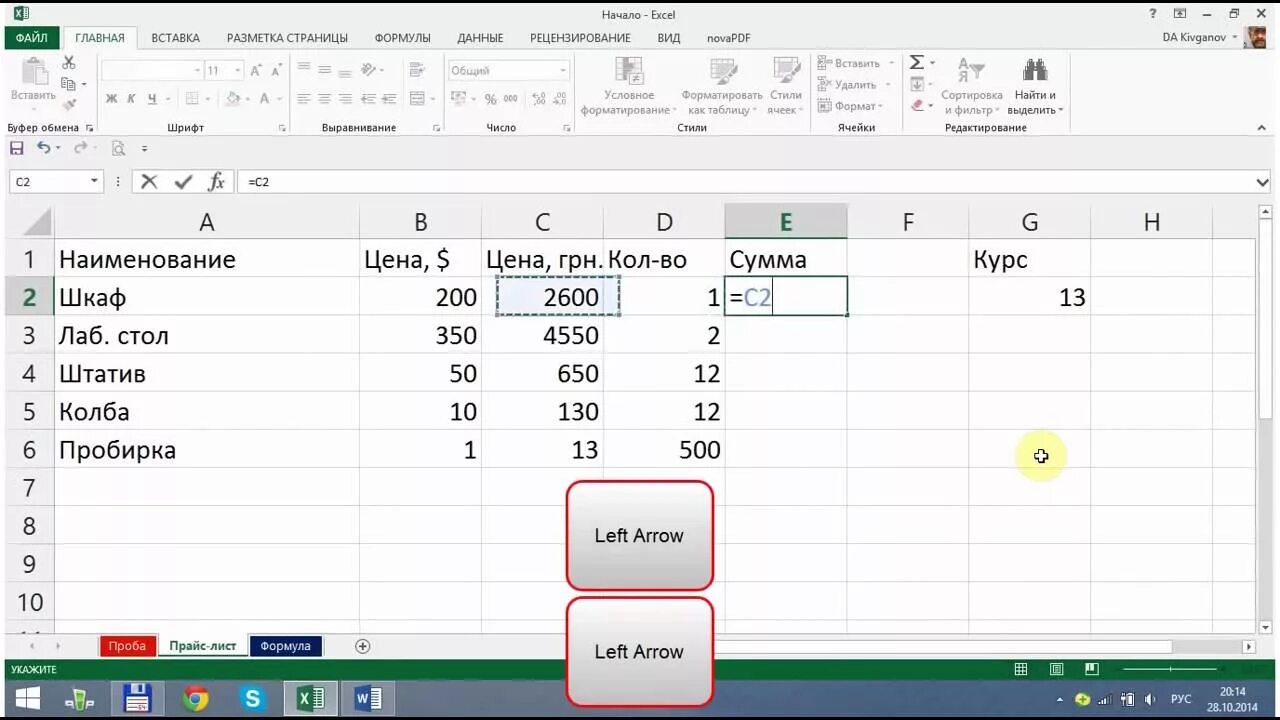Click Вставить cells button
1280x720 pixels.
click(848, 63)
